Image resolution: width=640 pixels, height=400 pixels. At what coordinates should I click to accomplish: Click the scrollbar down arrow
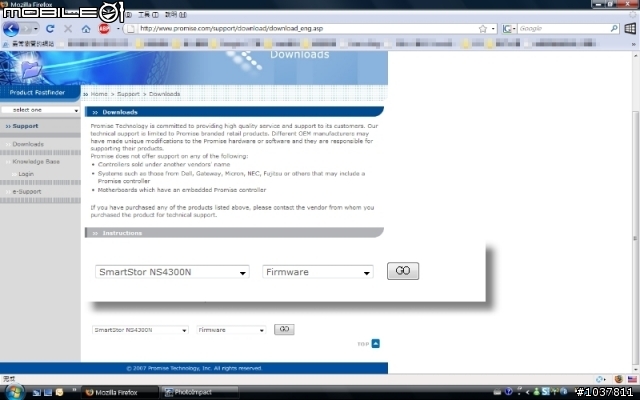635,369
